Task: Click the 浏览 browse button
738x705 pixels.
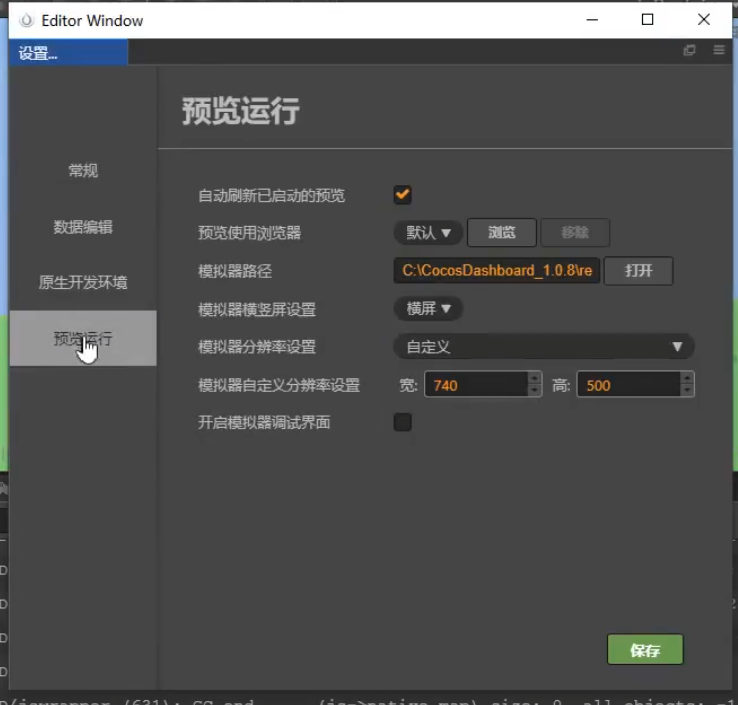Action: point(502,232)
